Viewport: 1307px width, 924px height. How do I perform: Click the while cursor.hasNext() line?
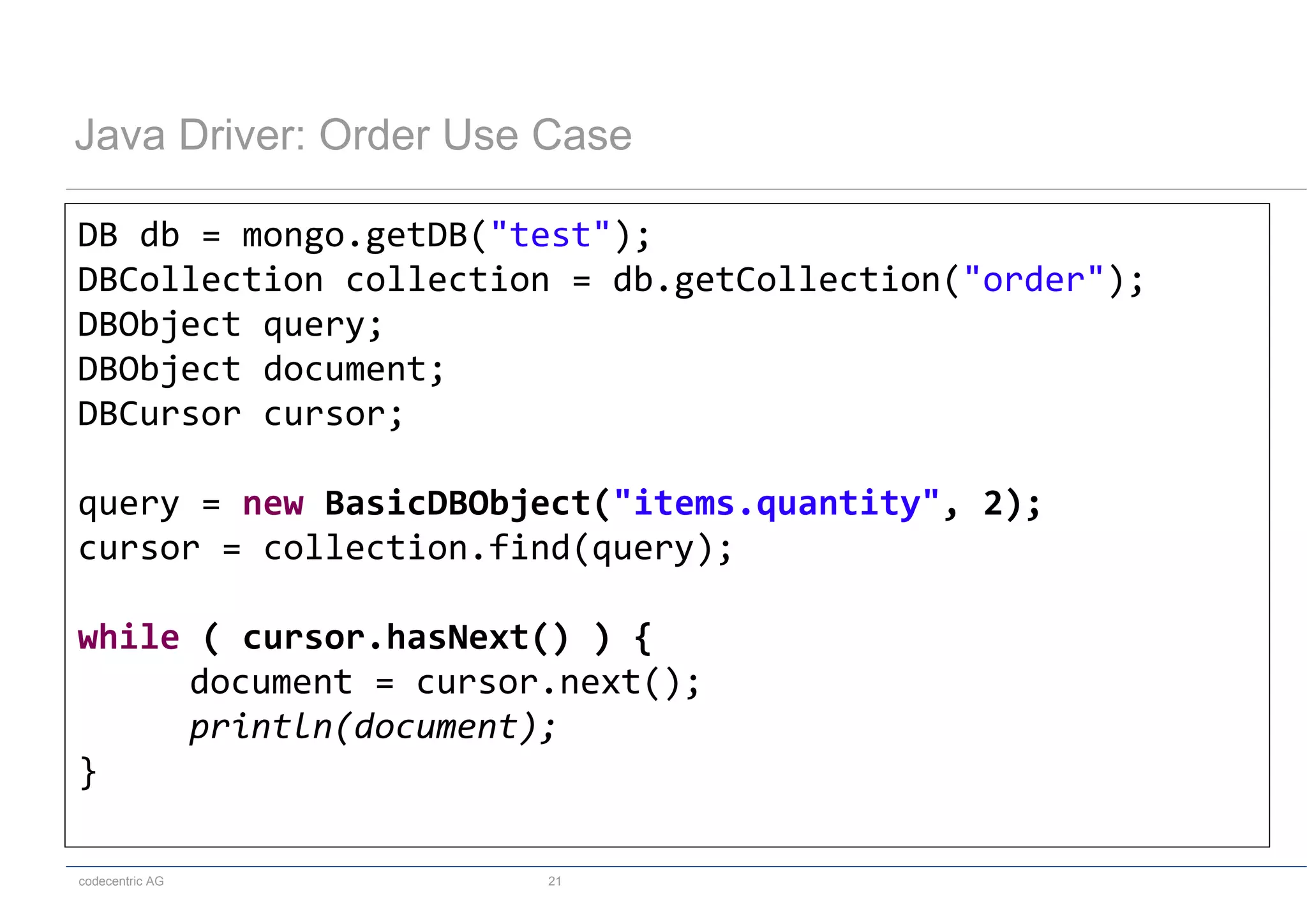click(364, 638)
